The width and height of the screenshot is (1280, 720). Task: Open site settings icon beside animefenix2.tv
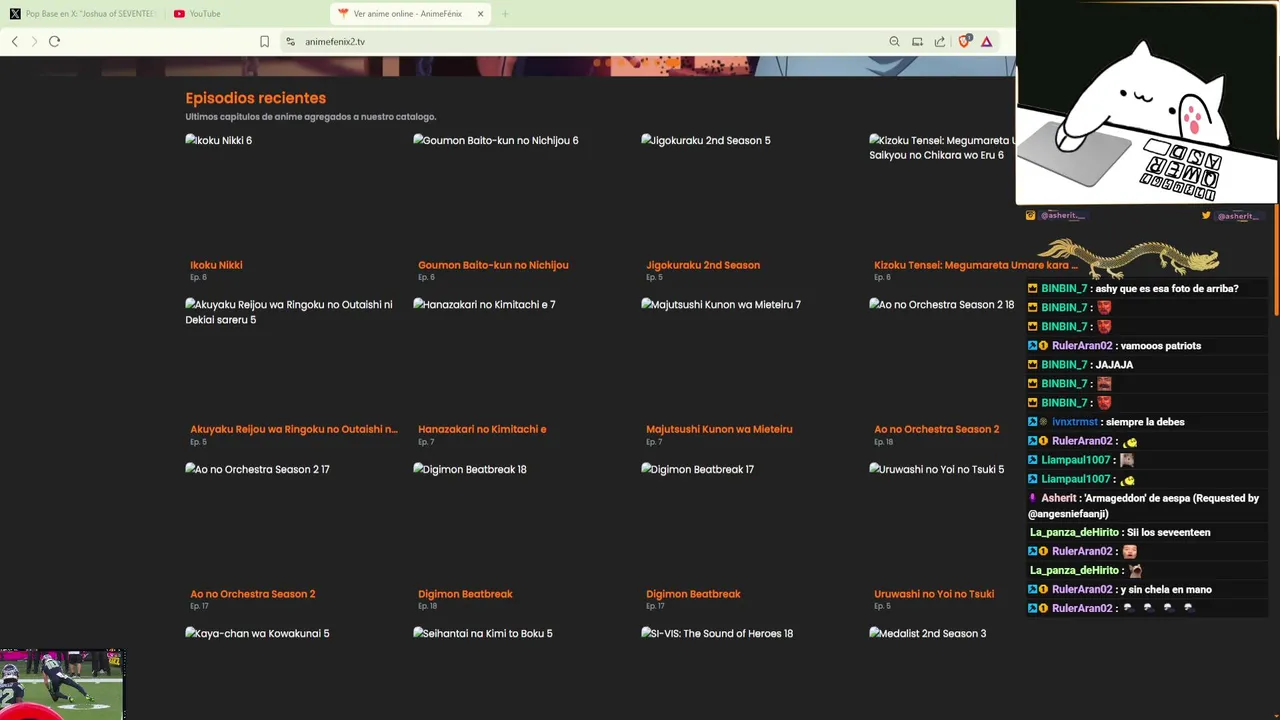point(290,41)
